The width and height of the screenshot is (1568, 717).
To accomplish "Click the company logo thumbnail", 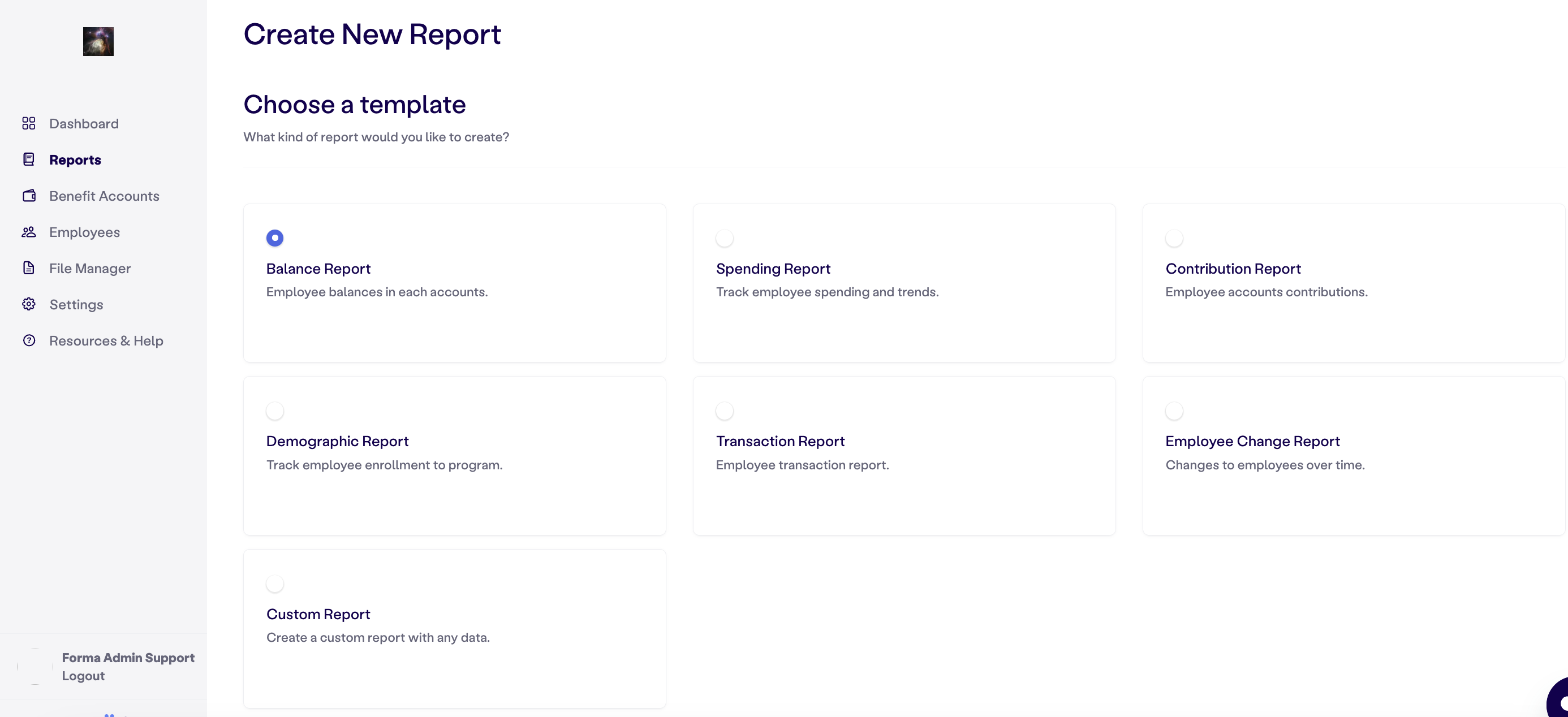I will tap(98, 41).
